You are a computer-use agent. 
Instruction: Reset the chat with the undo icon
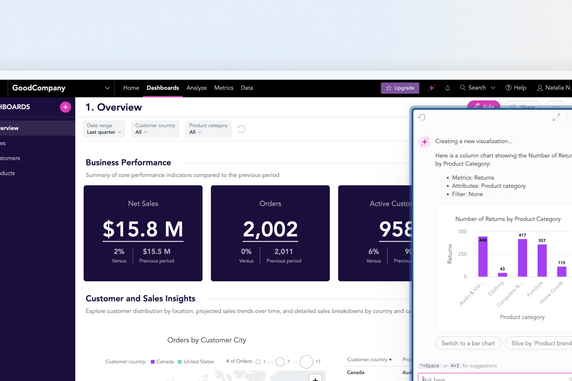click(x=422, y=117)
